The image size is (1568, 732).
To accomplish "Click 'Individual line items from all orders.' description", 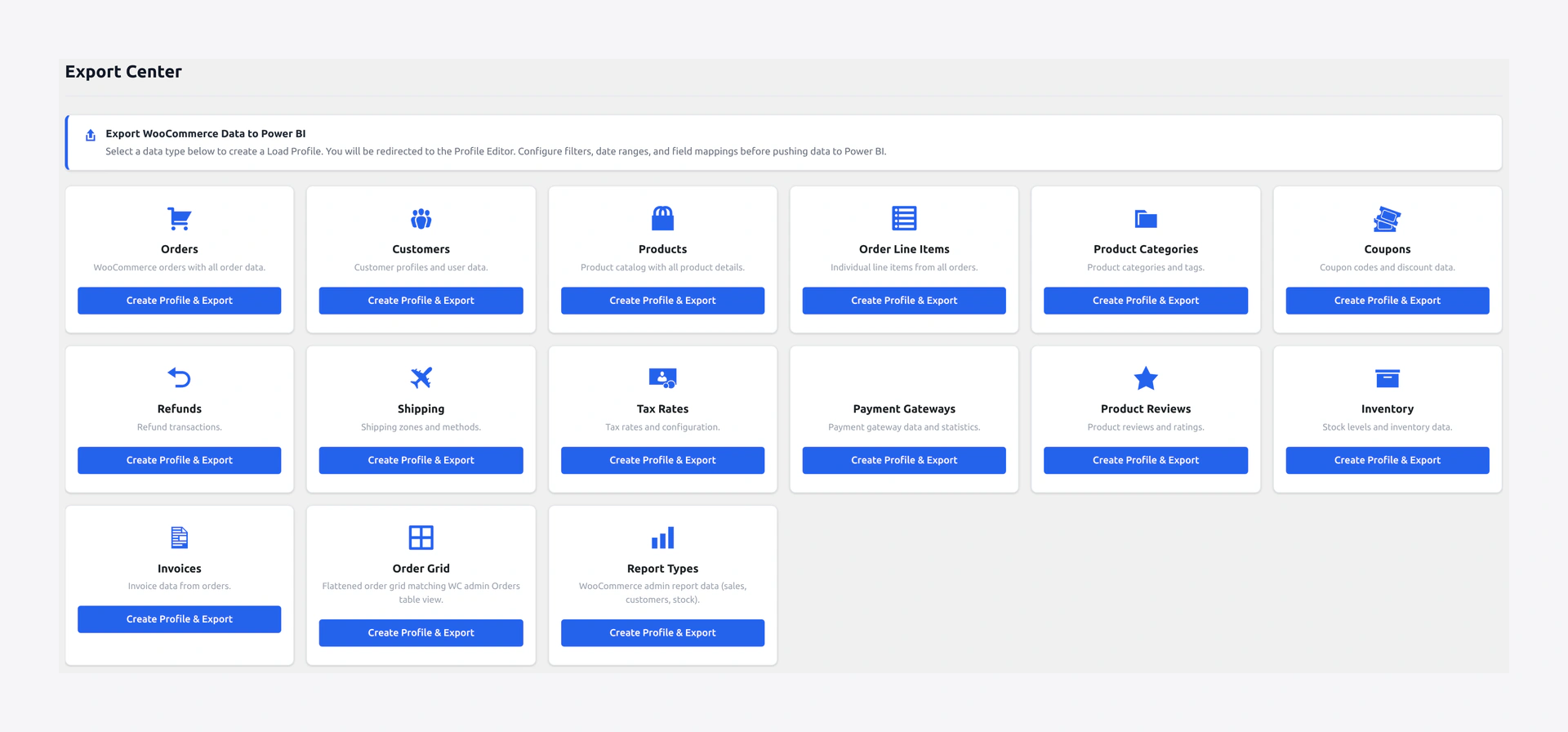I will point(904,267).
